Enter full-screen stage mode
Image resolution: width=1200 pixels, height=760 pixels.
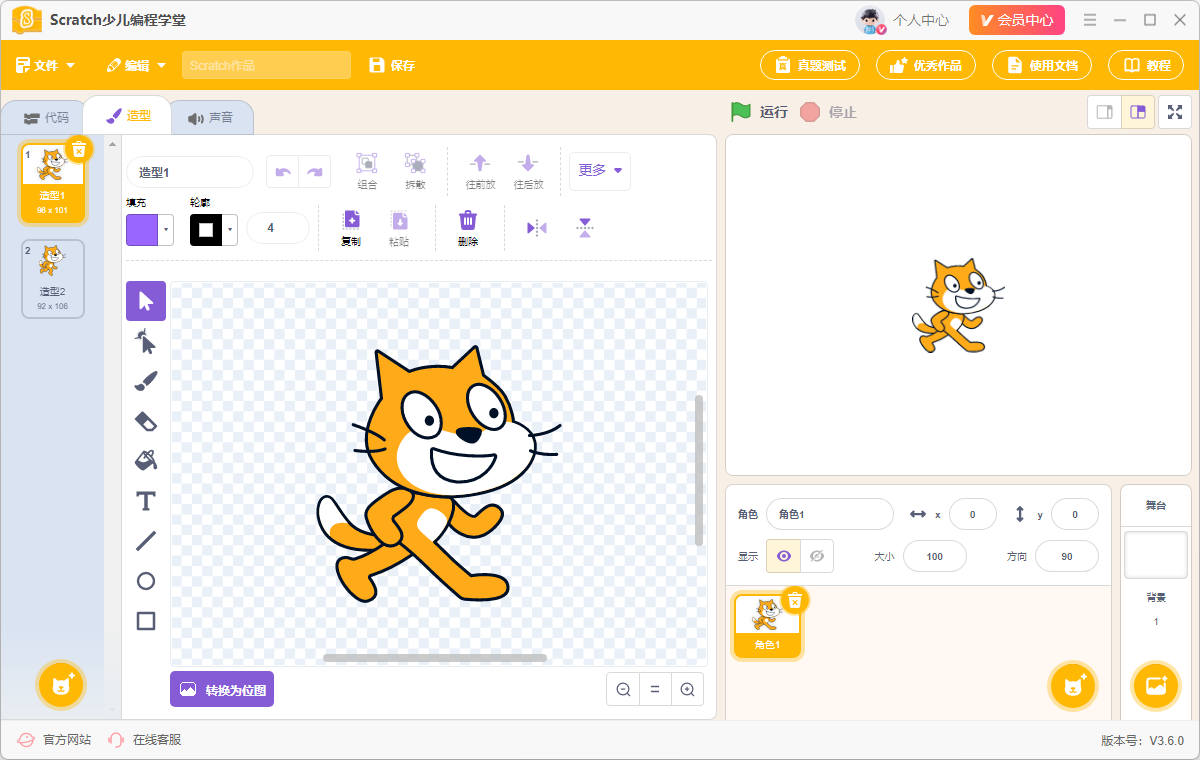pos(1175,112)
